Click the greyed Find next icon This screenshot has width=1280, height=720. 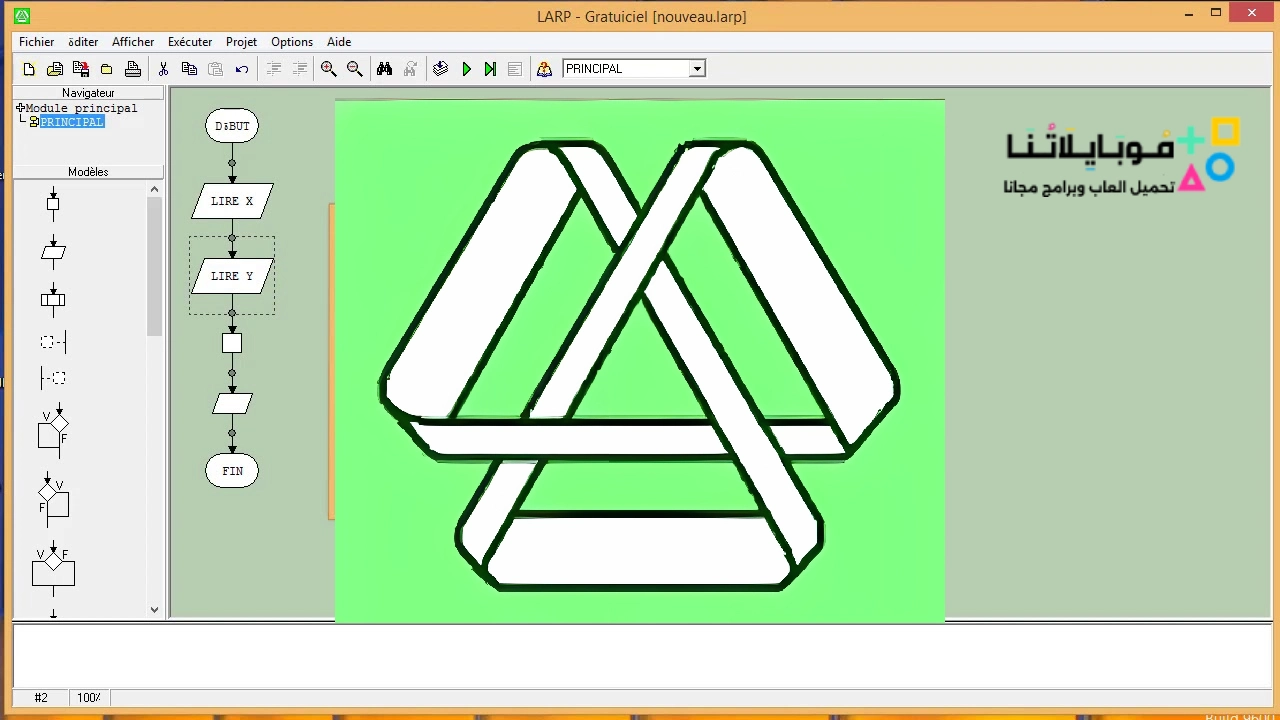[x=410, y=69]
